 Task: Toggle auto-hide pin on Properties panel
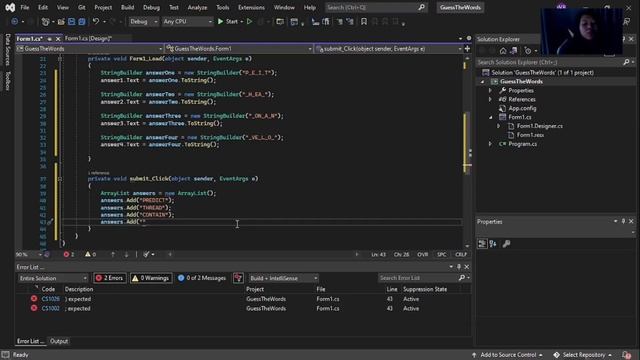(623, 221)
